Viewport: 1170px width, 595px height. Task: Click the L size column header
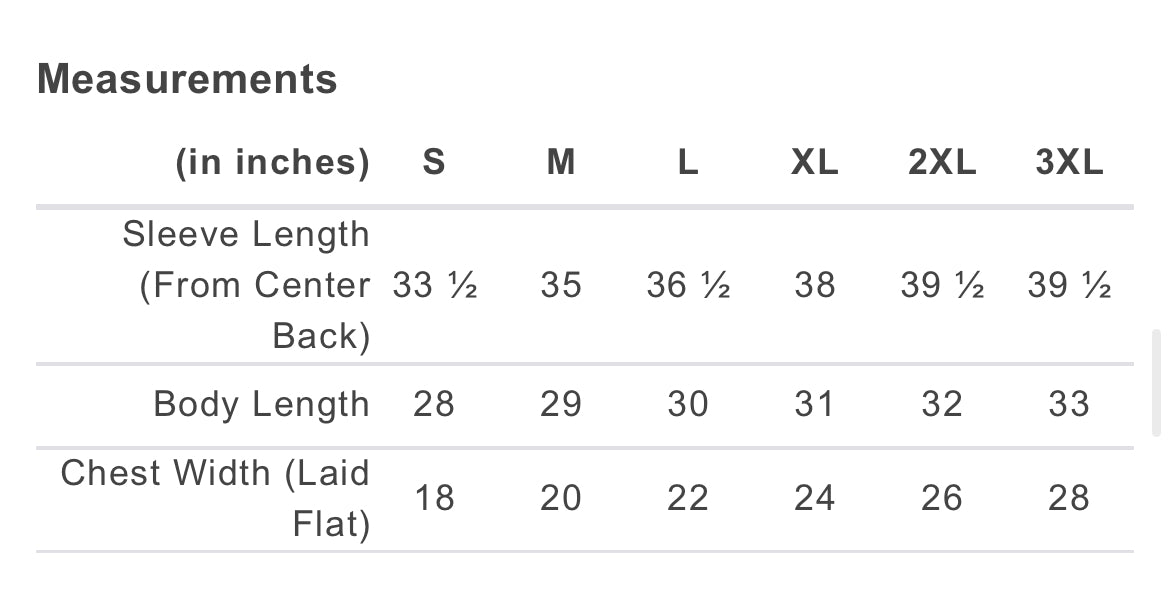[688, 162]
